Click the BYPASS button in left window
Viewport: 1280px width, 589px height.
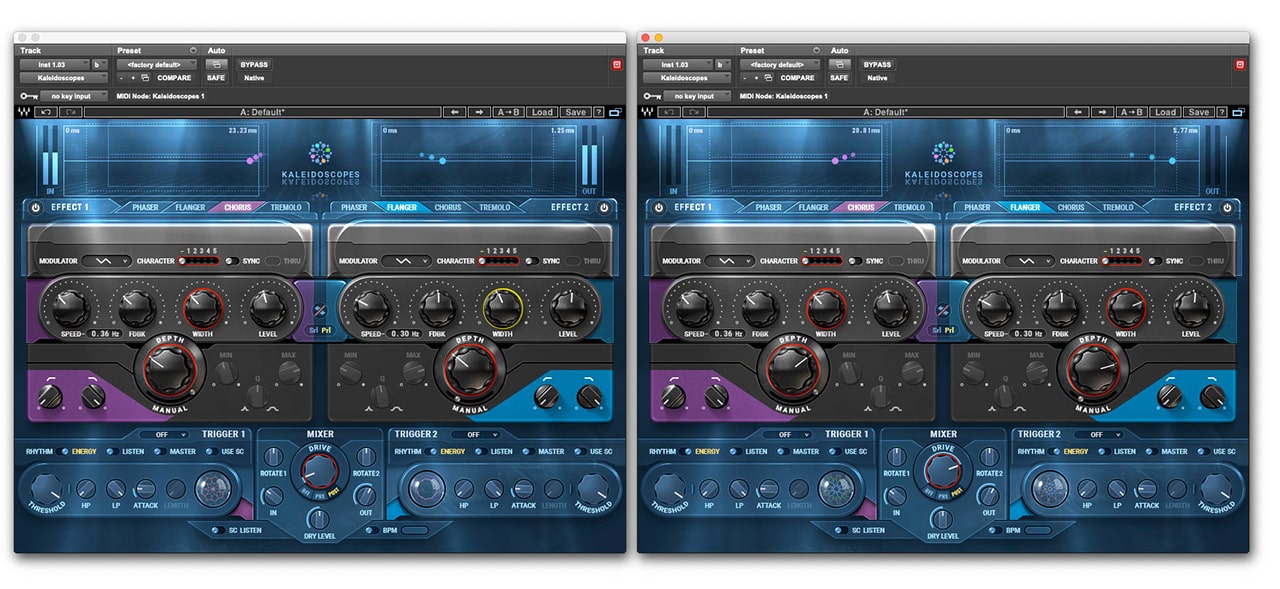[x=254, y=64]
